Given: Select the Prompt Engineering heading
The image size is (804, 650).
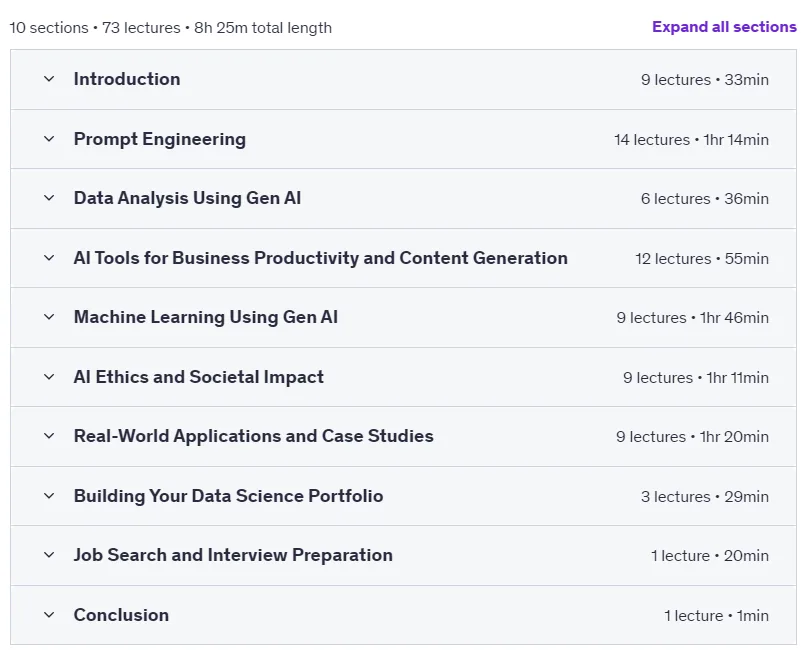Looking at the screenshot, I should [159, 139].
